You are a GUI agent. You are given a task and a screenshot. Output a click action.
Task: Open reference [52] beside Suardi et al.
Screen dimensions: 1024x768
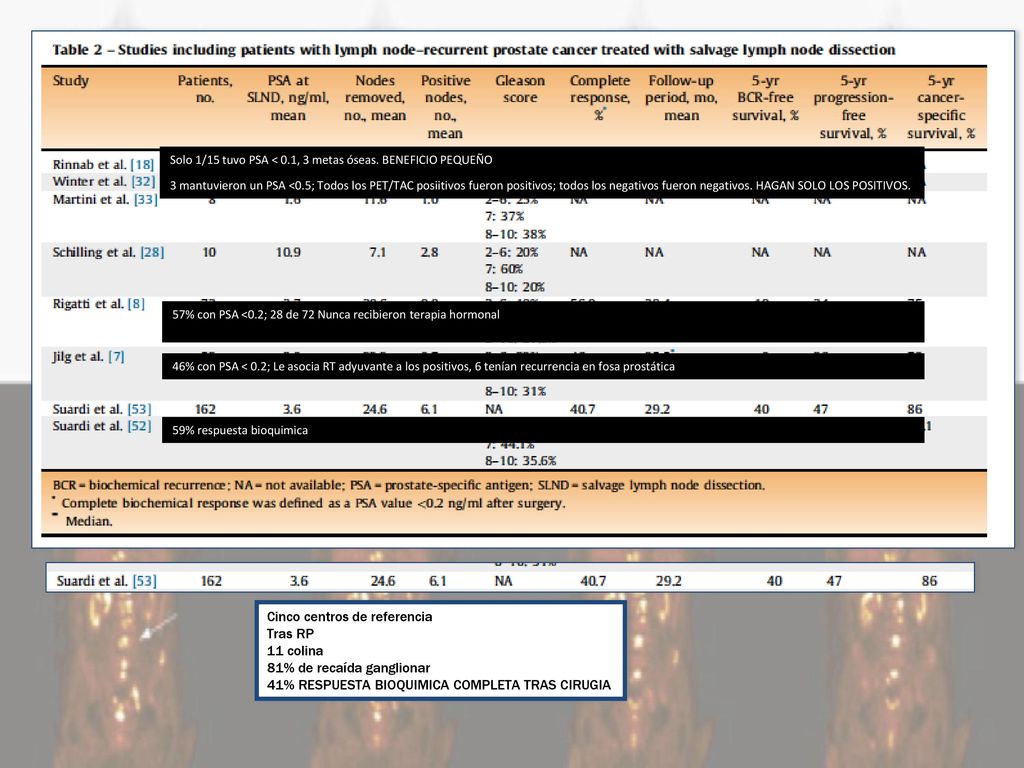139,426
